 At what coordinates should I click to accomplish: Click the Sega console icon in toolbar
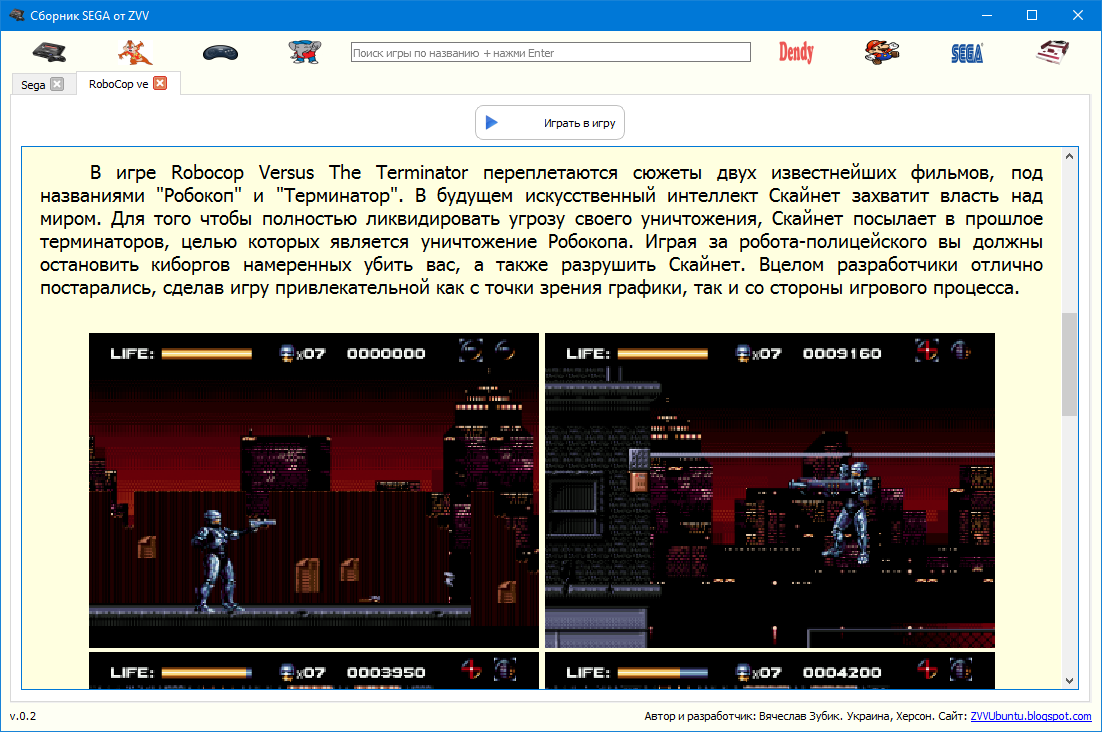tap(49, 52)
